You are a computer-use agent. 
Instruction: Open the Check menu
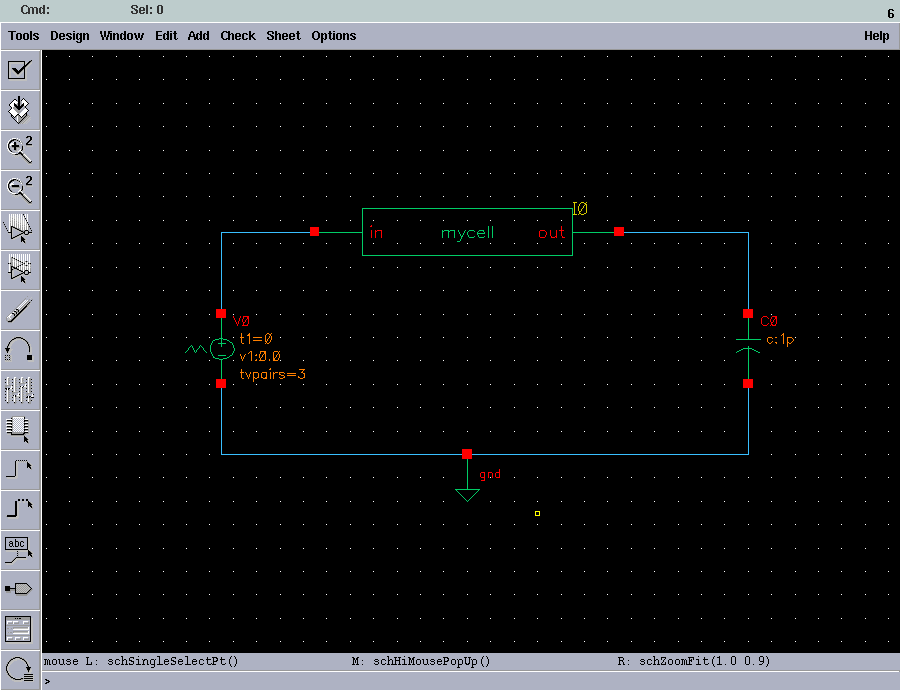click(x=238, y=35)
